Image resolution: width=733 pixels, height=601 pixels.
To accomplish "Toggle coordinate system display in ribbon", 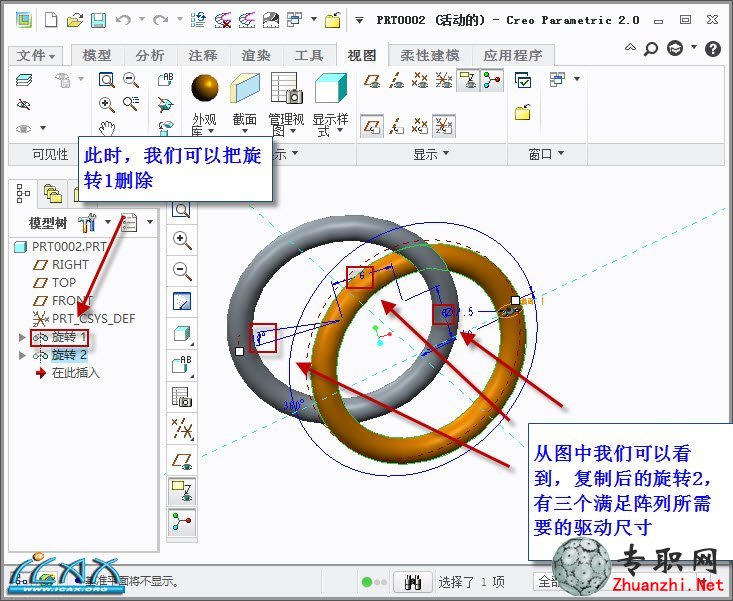I will 444,80.
